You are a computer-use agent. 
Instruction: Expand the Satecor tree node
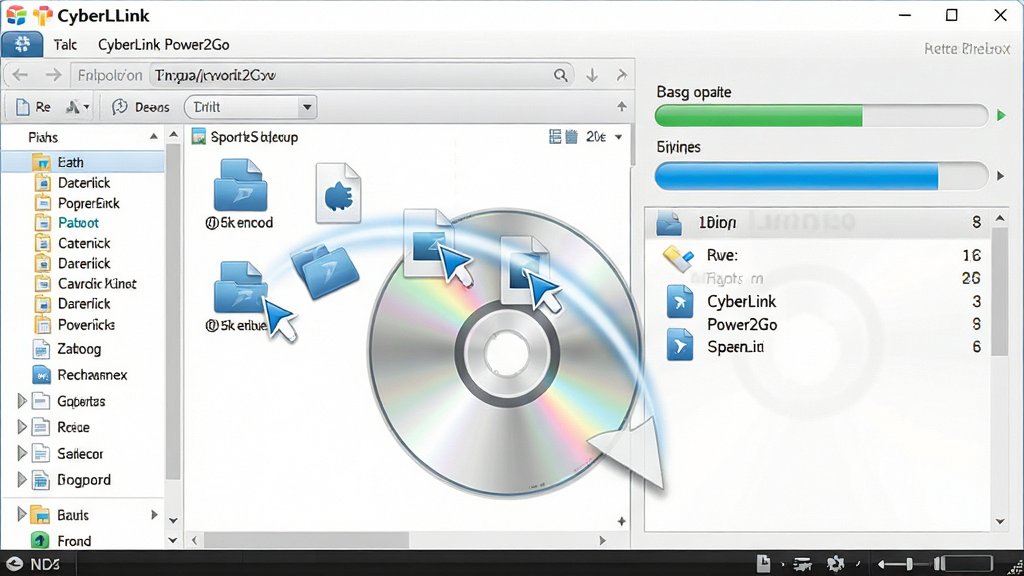point(22,453)
